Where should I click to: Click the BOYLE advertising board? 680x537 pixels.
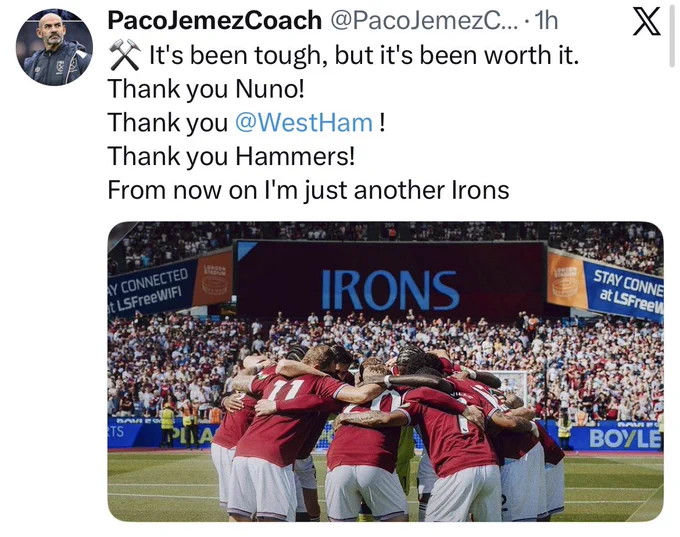click(x=624, y=439)
